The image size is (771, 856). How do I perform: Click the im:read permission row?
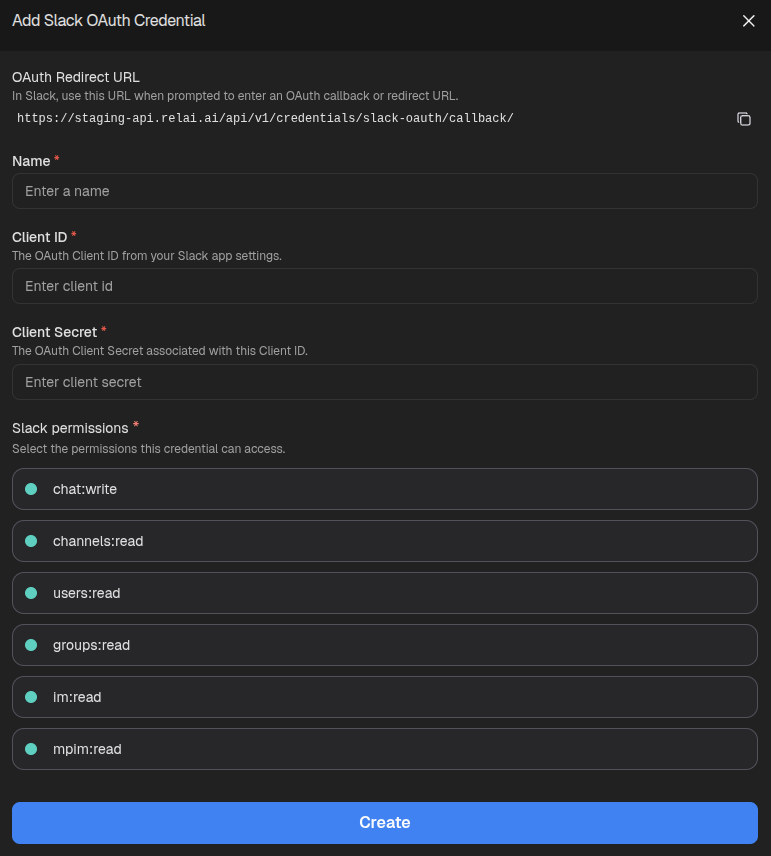coord(384,697)
